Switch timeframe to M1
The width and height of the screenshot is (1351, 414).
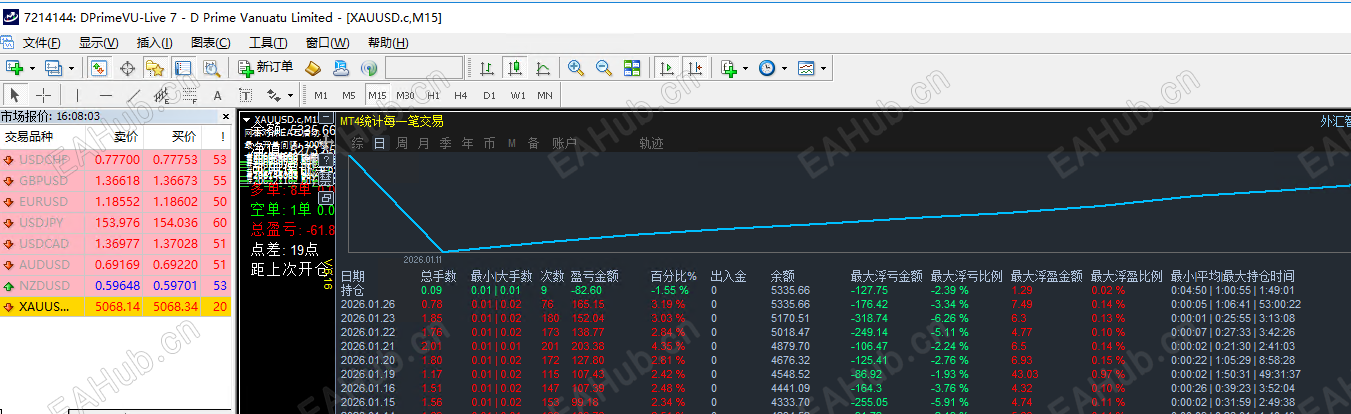pos(321,95)
